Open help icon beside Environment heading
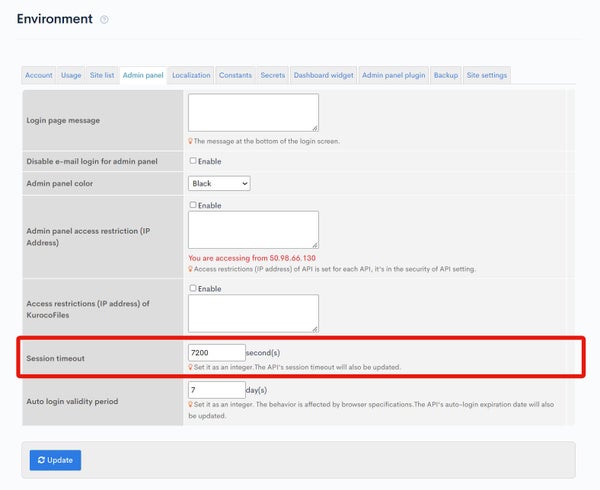 click(104, 20)
